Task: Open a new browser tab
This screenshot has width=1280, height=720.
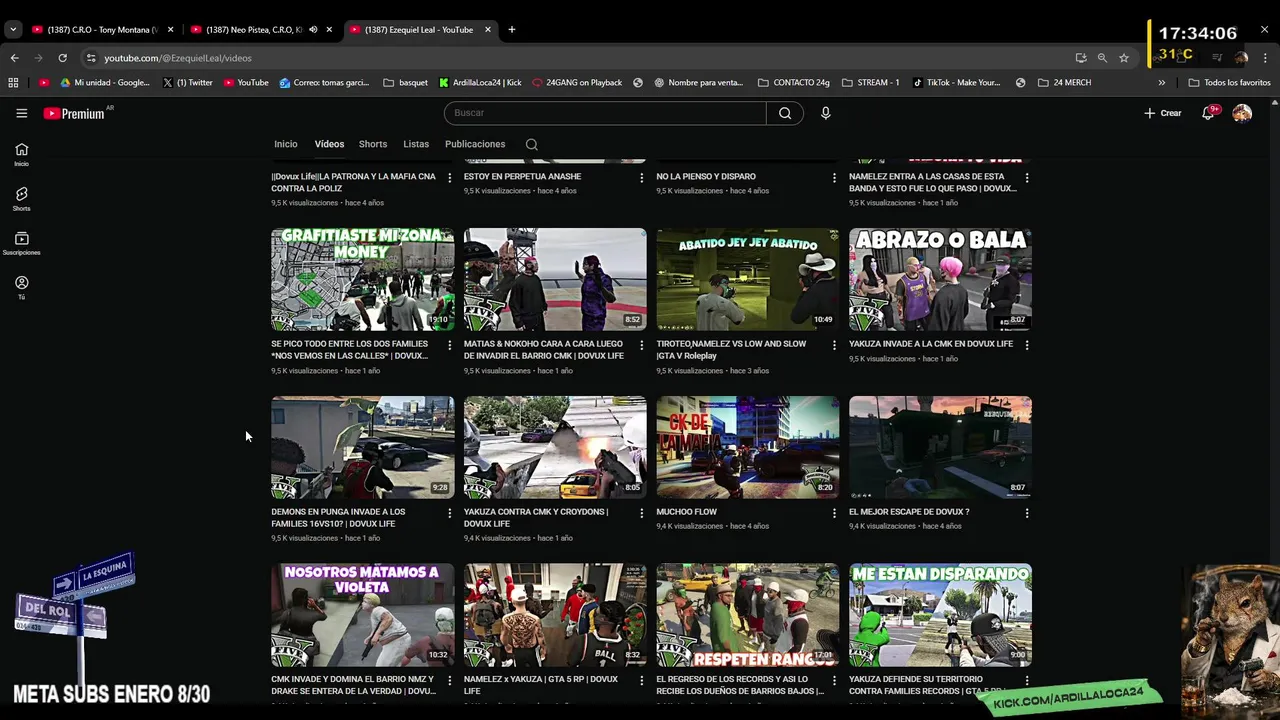Action: coord(511,29)
